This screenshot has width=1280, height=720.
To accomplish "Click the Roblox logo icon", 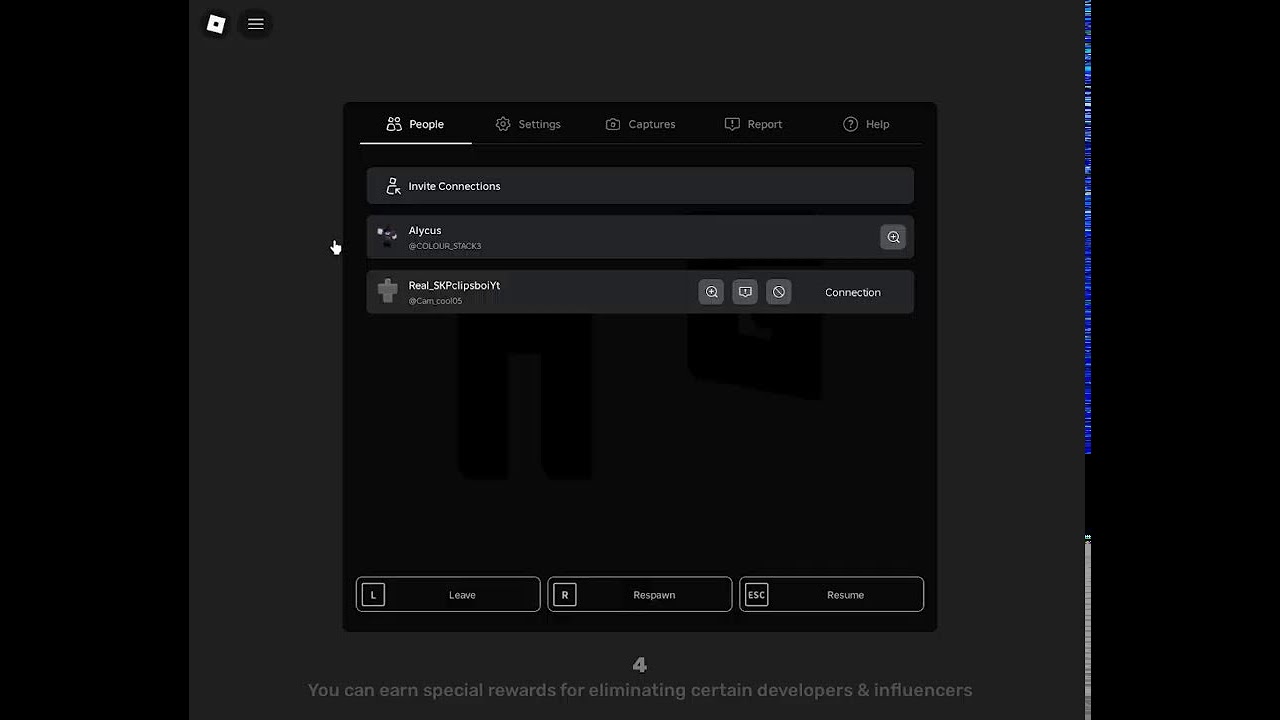I will (x=216, y=24).
